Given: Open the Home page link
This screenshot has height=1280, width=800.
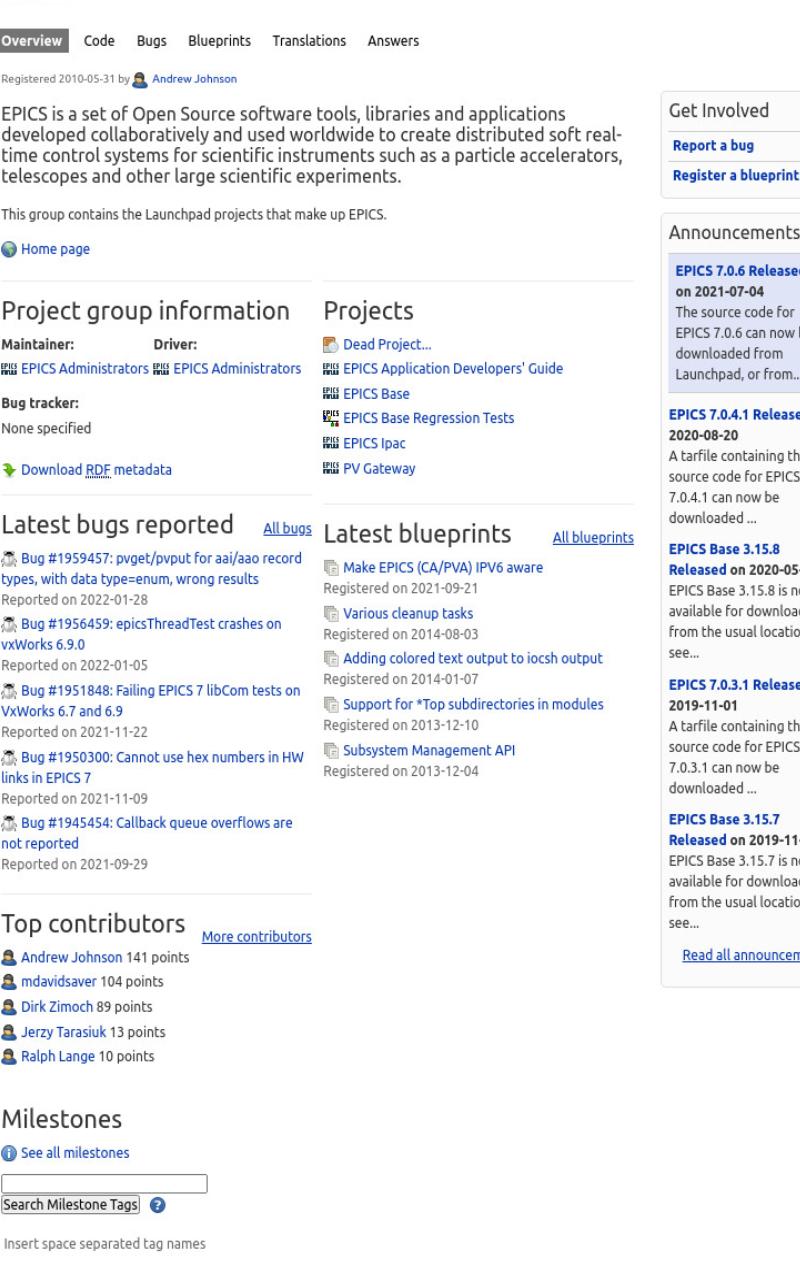Looking at the screenshot, I should point(55,250).
